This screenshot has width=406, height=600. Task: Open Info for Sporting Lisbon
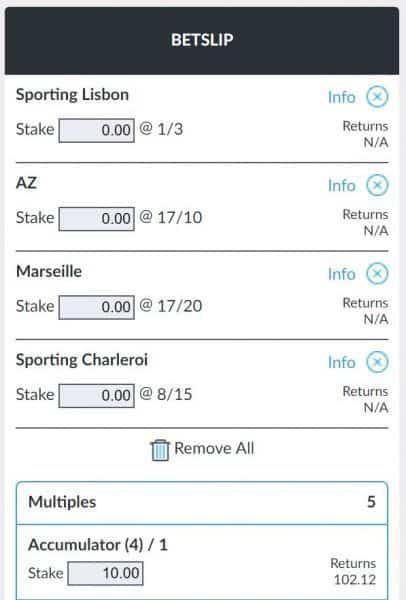click(x=342, y=97)
